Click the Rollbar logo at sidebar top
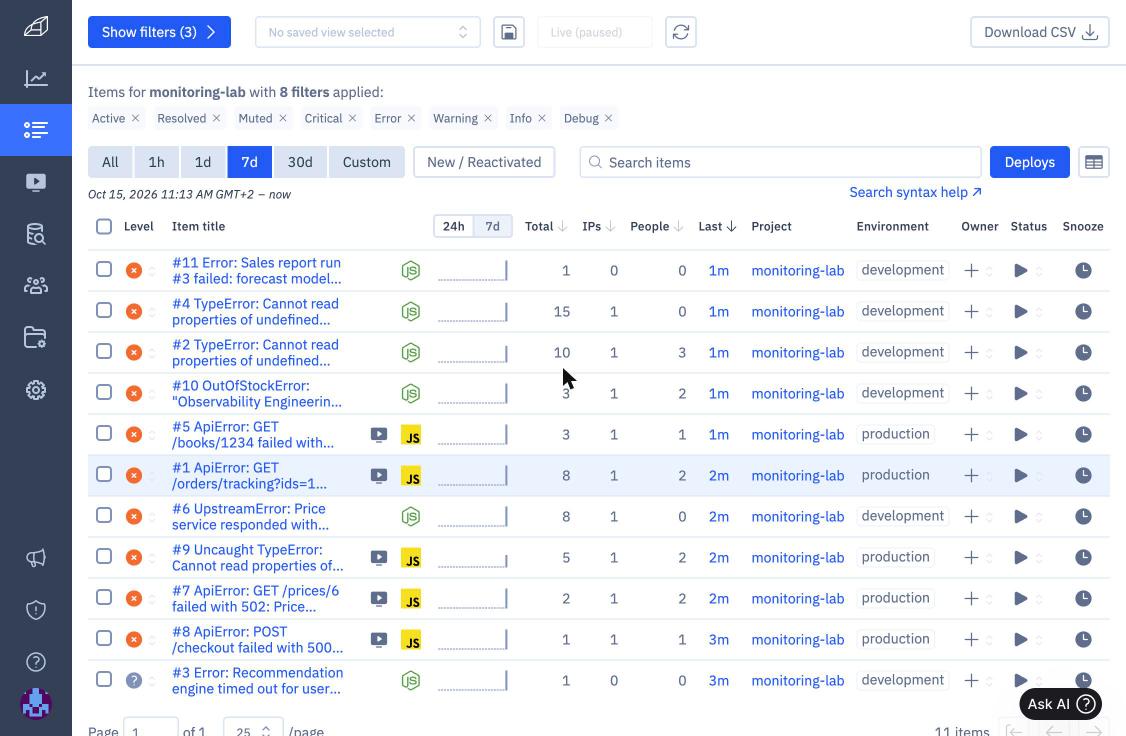The height and width of the screenshot is (736, 1126). pos(36,27)
